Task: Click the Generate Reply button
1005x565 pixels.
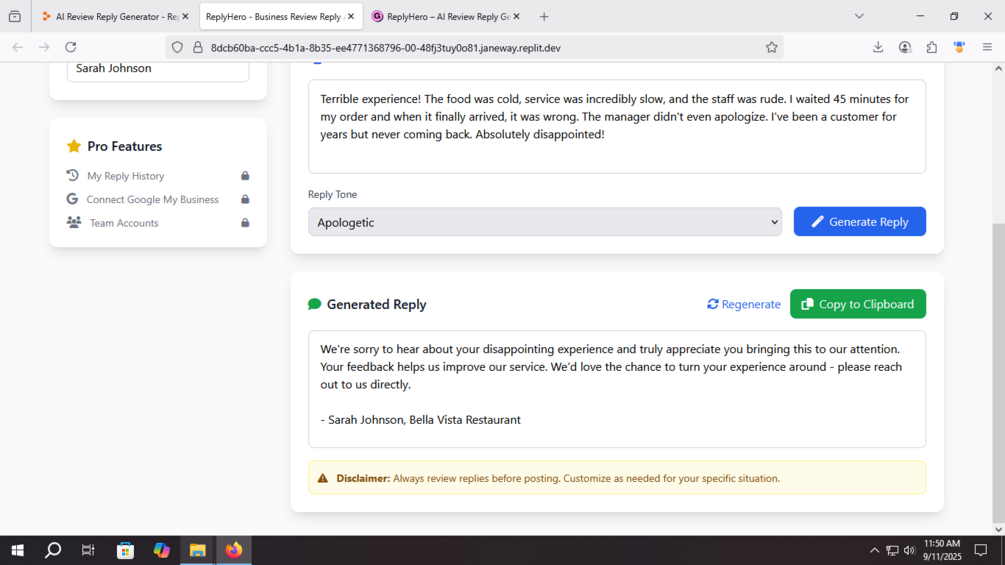Action: coord(860,222)
